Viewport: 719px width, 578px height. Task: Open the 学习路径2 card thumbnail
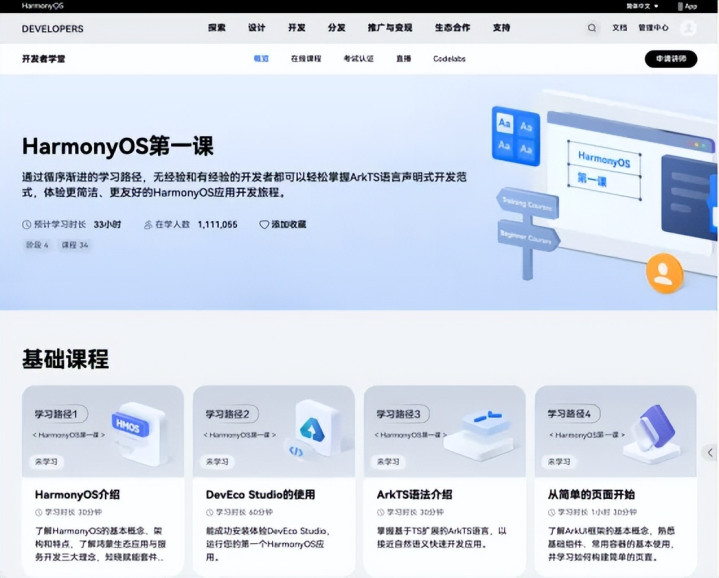point(274,431)
